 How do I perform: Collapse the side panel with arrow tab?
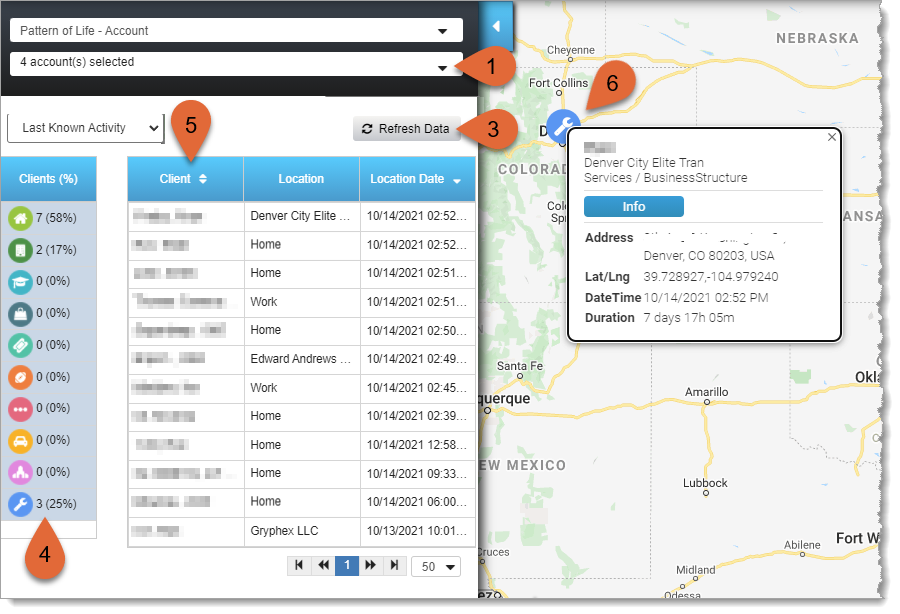pos(497,25)
